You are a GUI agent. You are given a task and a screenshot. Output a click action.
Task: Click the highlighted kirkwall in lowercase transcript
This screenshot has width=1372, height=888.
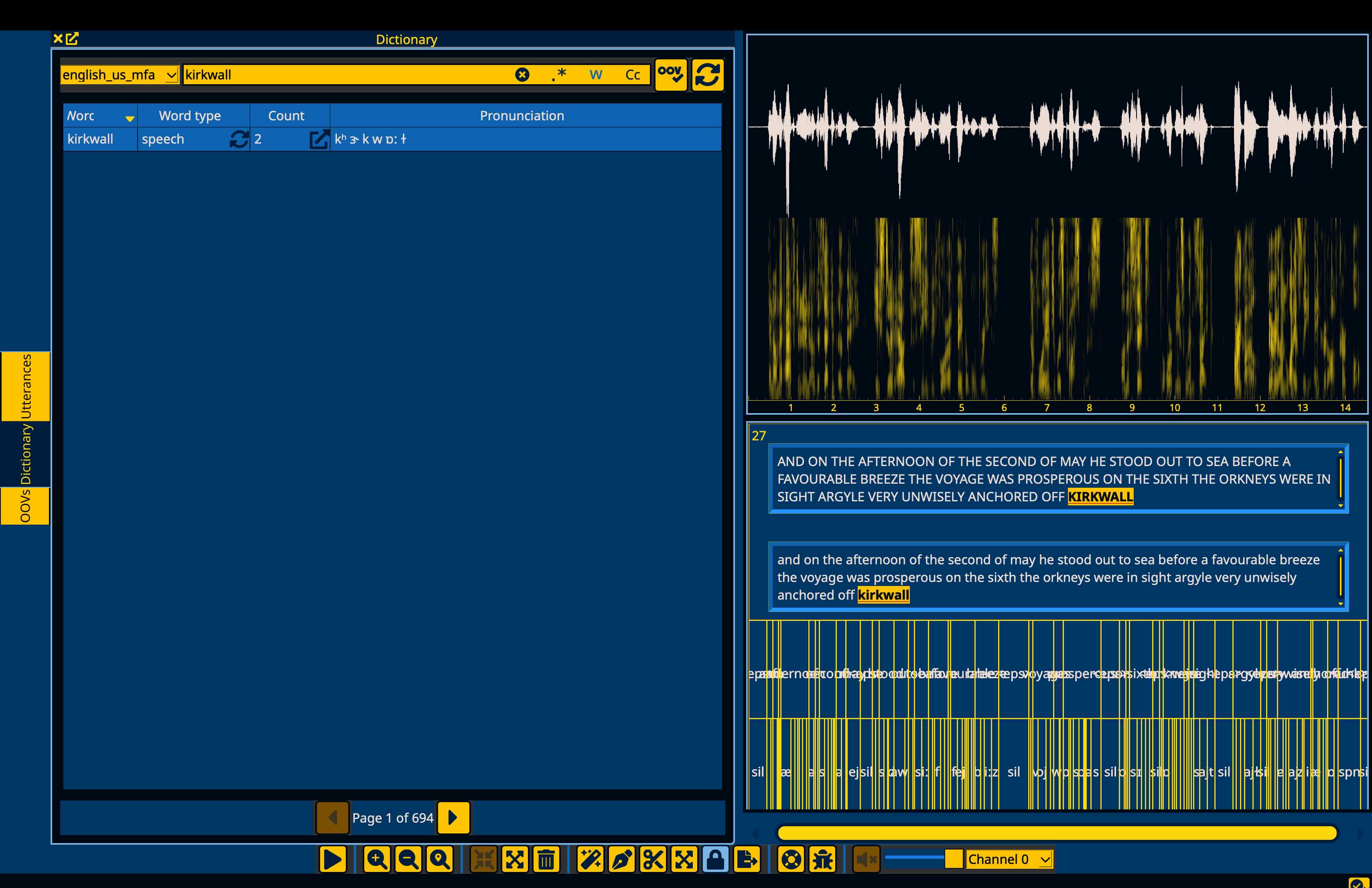[x=883, y=595]
